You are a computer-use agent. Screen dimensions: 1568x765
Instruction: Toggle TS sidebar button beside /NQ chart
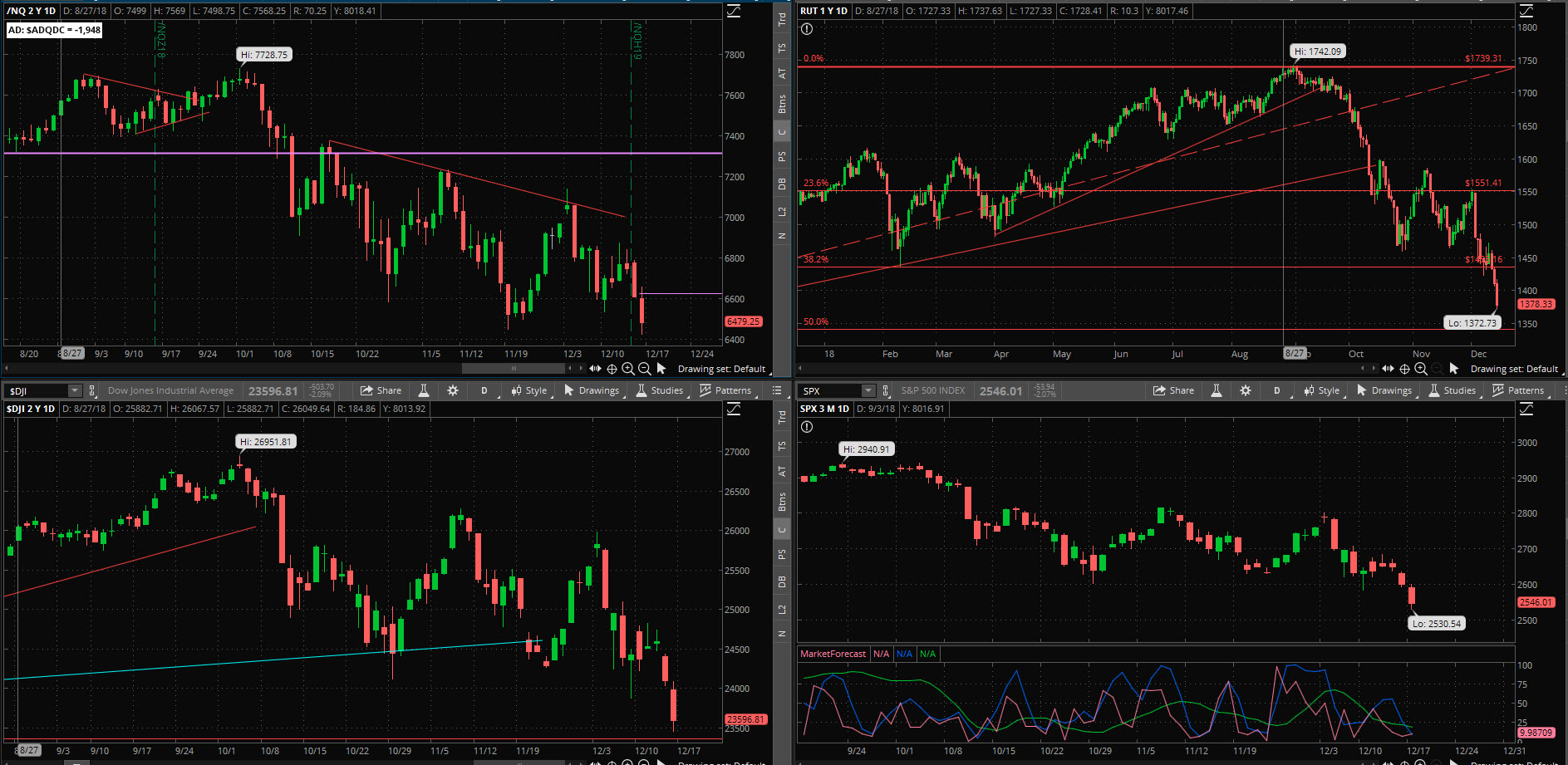[782, 48]
